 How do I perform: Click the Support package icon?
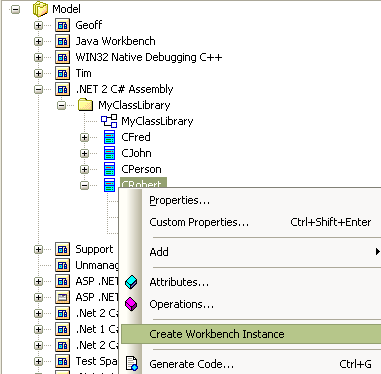pos(62,249)
